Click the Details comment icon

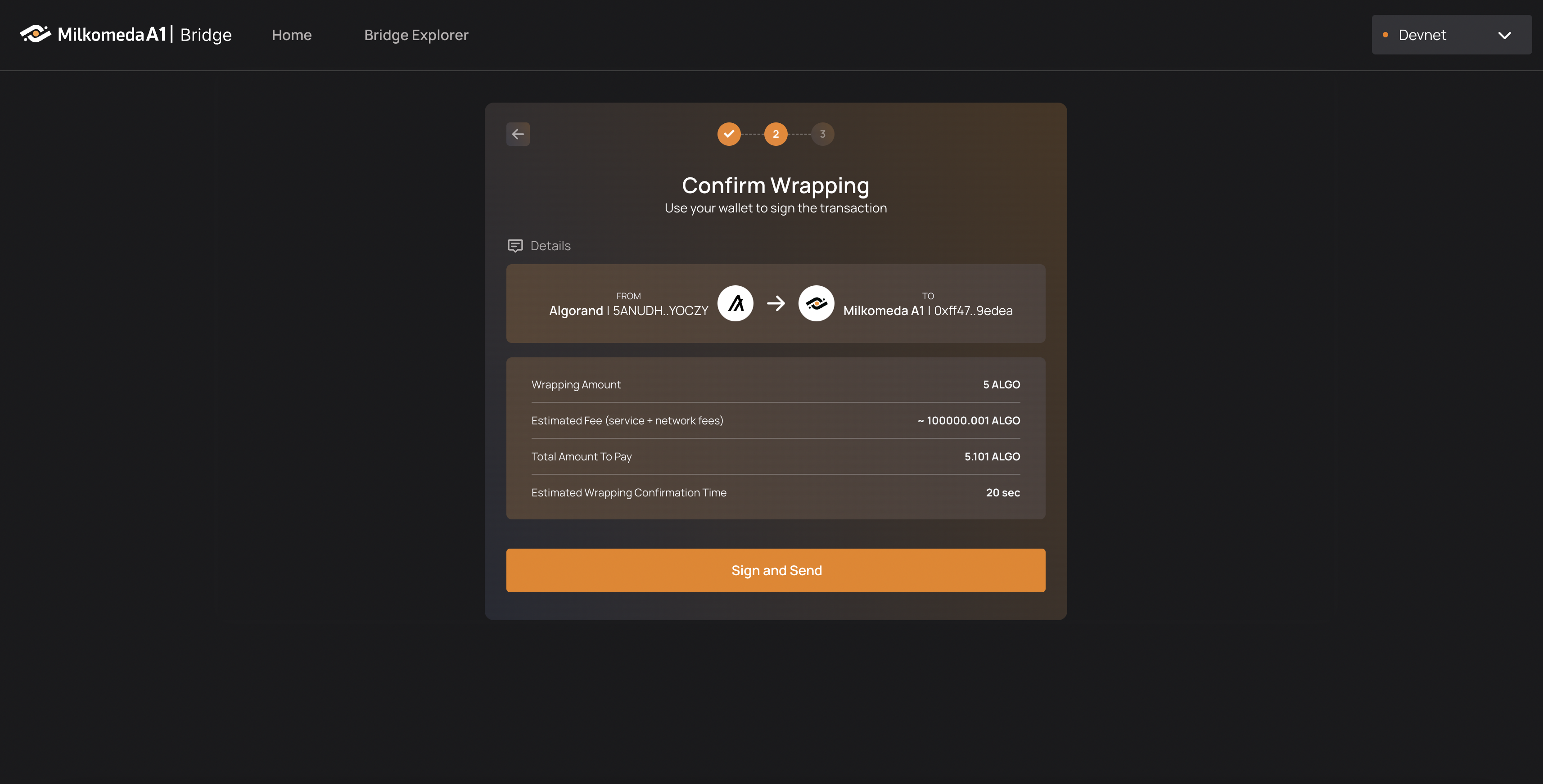515,246
